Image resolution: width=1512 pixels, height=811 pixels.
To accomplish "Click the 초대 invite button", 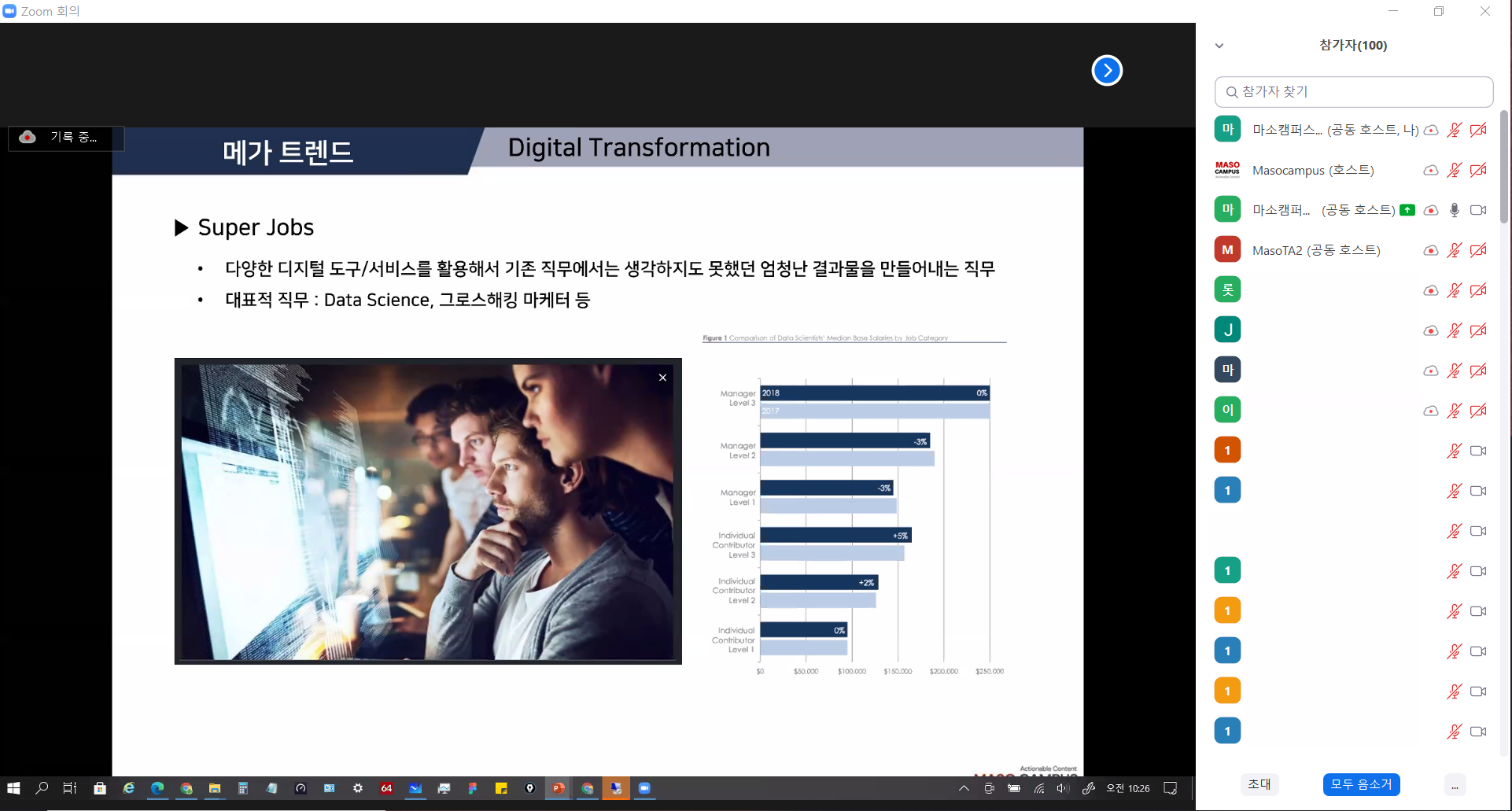I will point(1259,784).
